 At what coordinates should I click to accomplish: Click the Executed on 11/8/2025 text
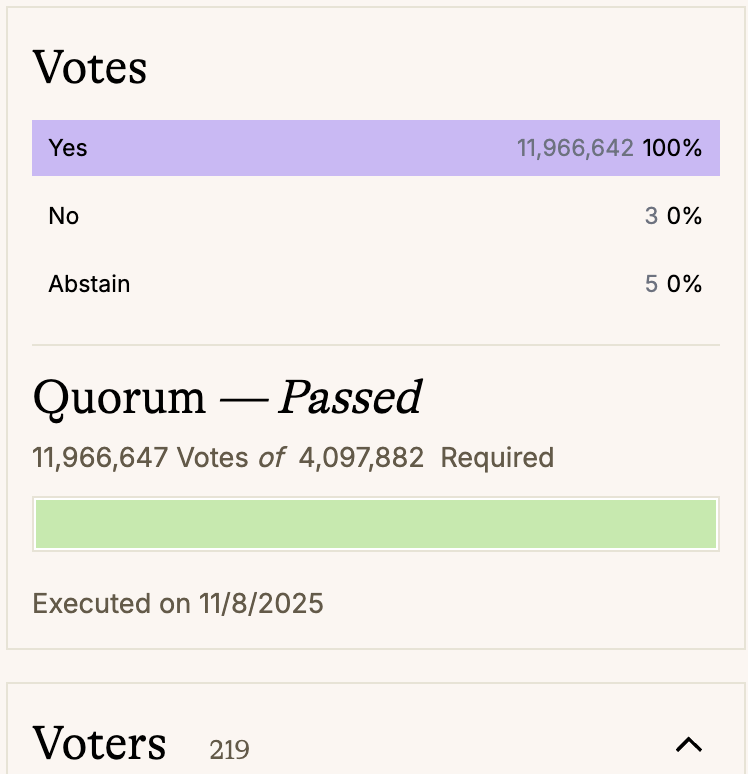click(178, 604)
